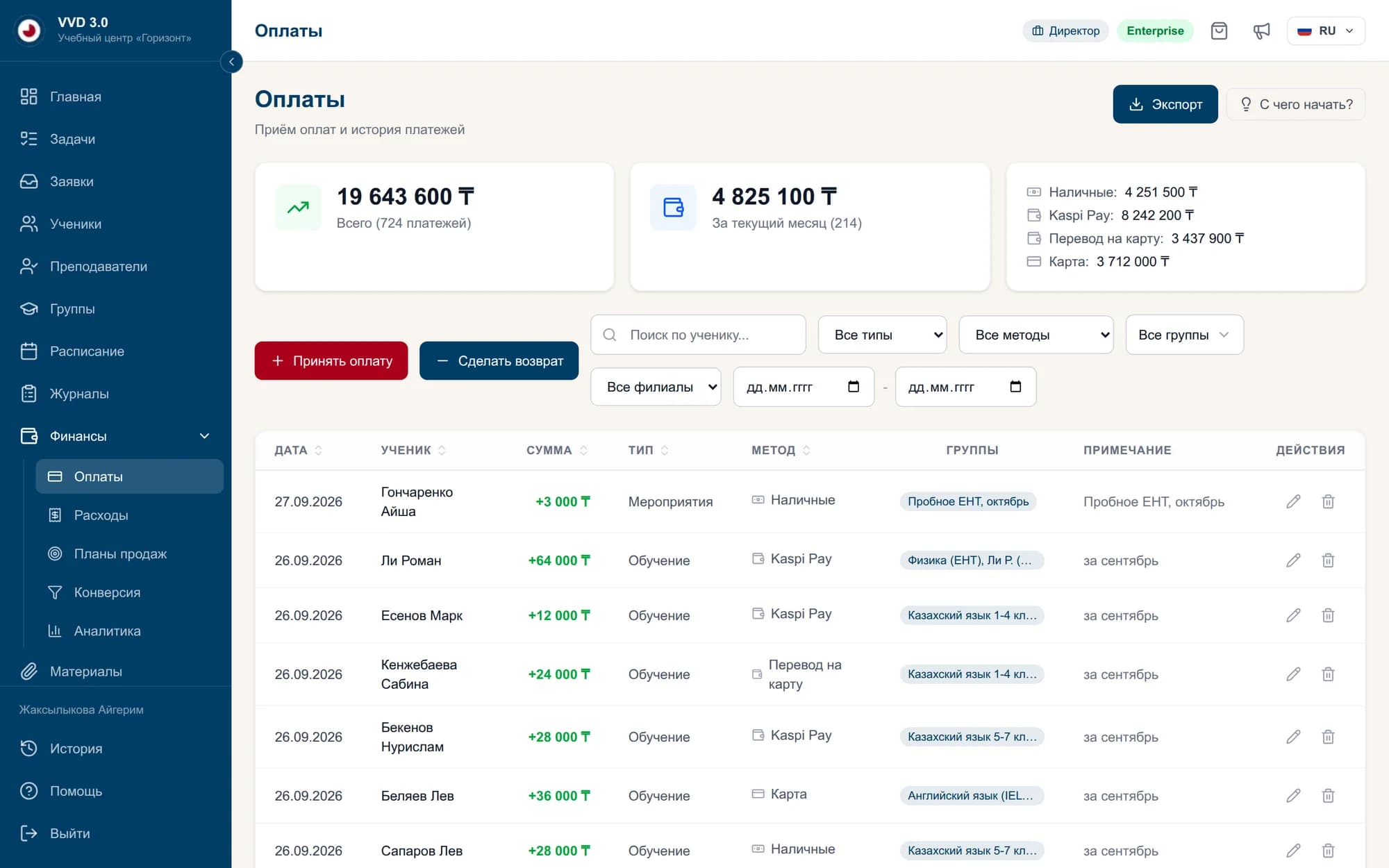Collapse the Финансы menu section
1389x868 pixels.
(x=115, y=436)
